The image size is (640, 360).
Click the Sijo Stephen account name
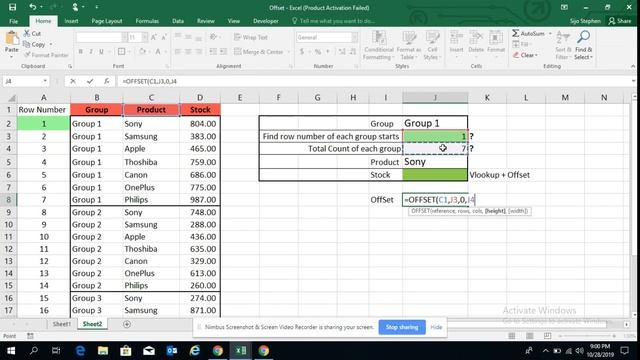coord(585,21)
